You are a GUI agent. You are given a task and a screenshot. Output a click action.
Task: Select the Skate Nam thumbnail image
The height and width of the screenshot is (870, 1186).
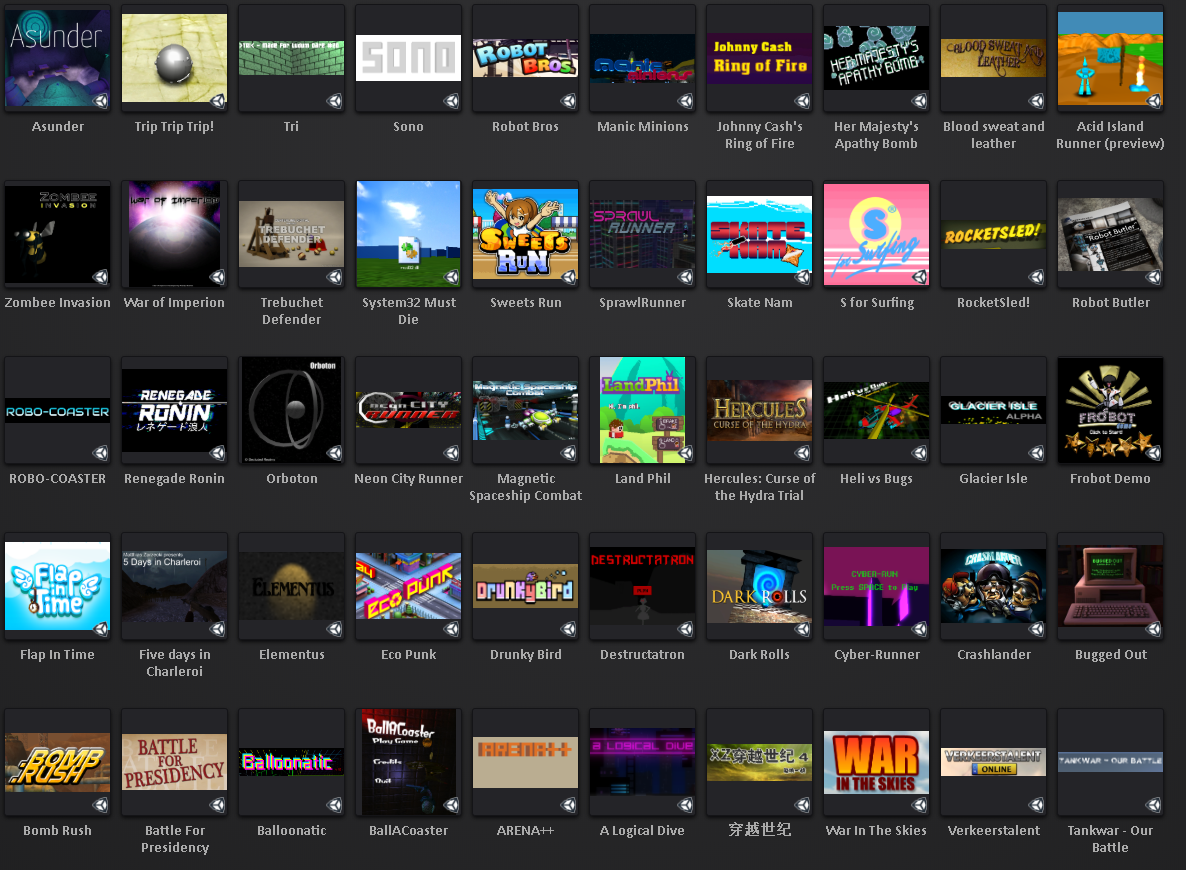[759, 234]
